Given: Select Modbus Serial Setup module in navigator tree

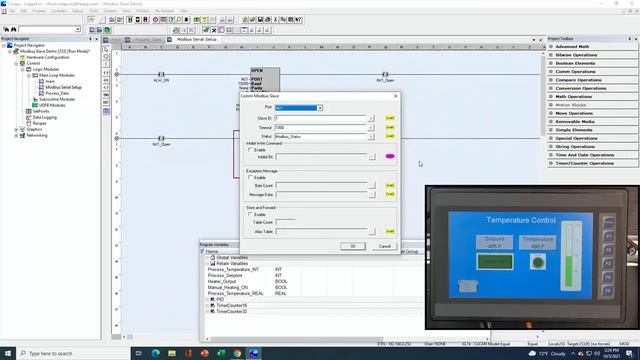Looking at the screenshot, I should pyautogui.click(x=63, y=87).
